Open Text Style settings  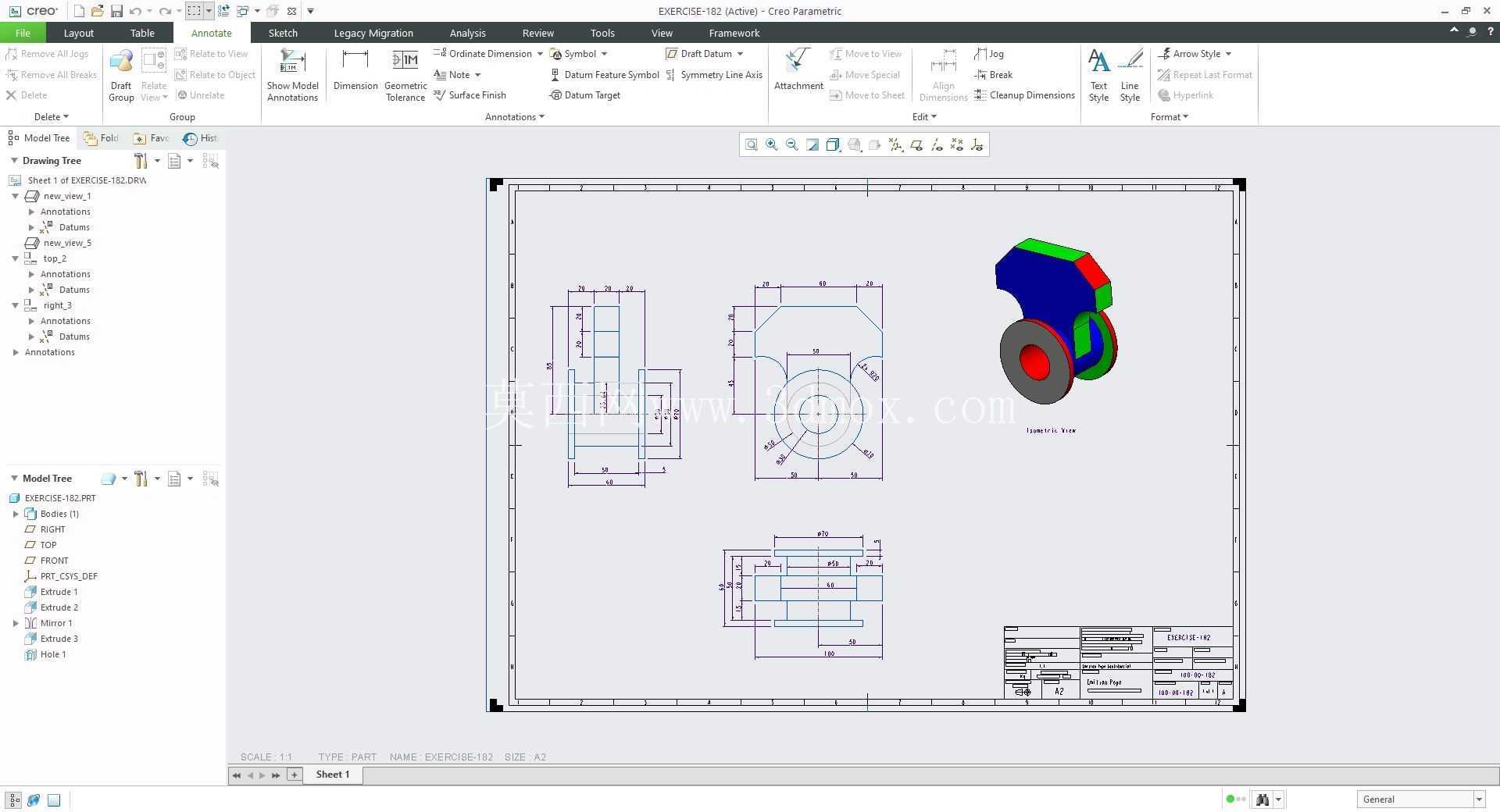click(x=1098, y=75)
